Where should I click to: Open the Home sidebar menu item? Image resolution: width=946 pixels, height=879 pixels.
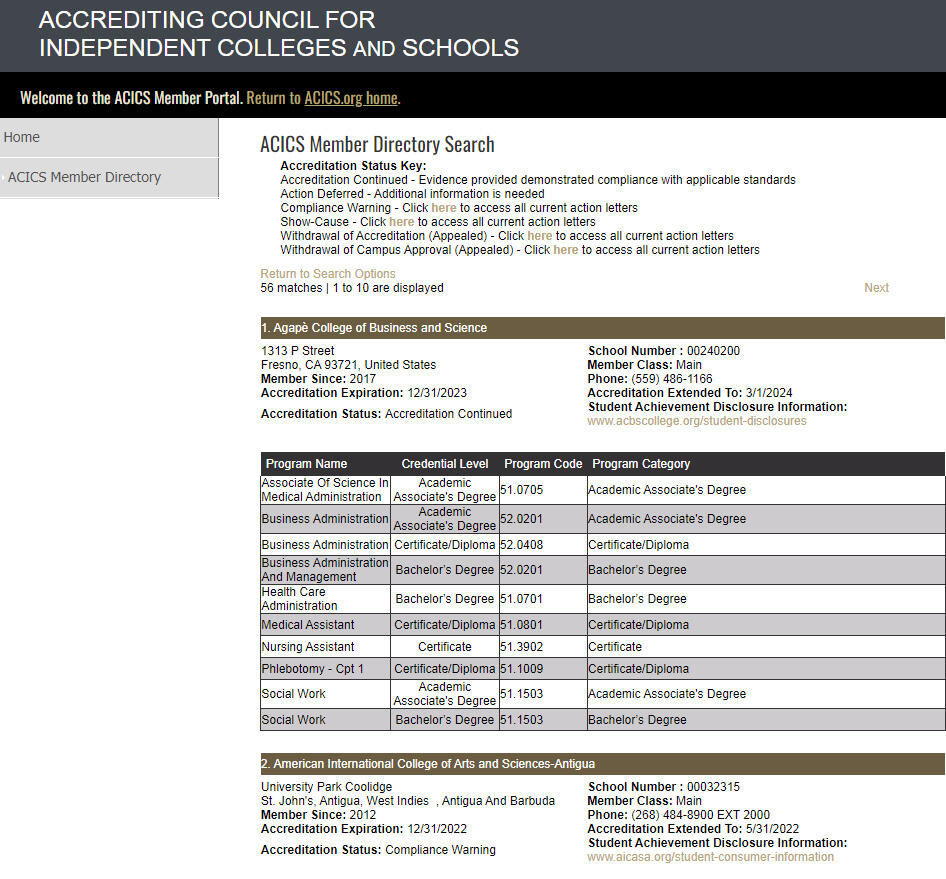coord(109,138)
